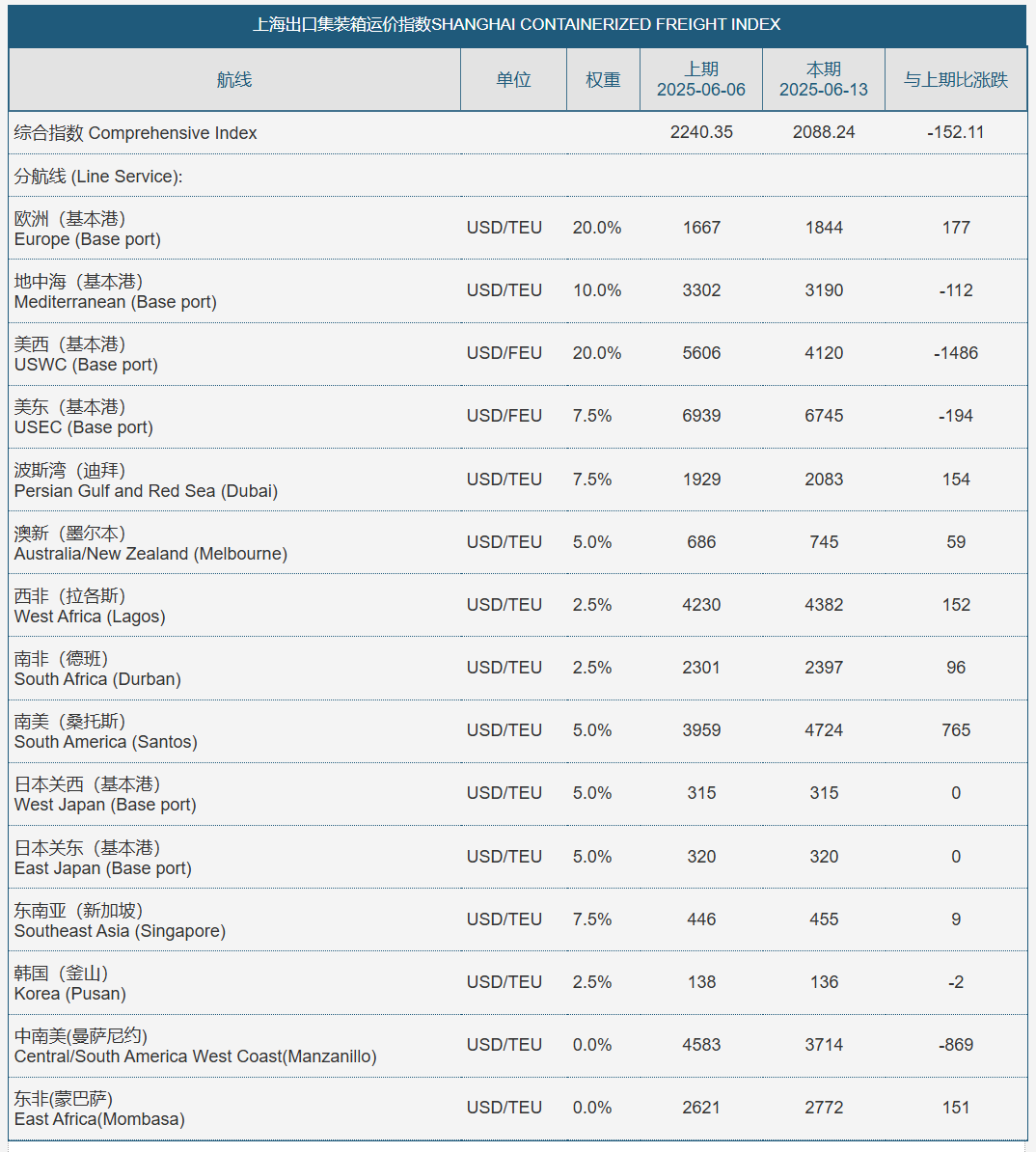
Task: Click the 航线 column header
Action: point(234,79)
